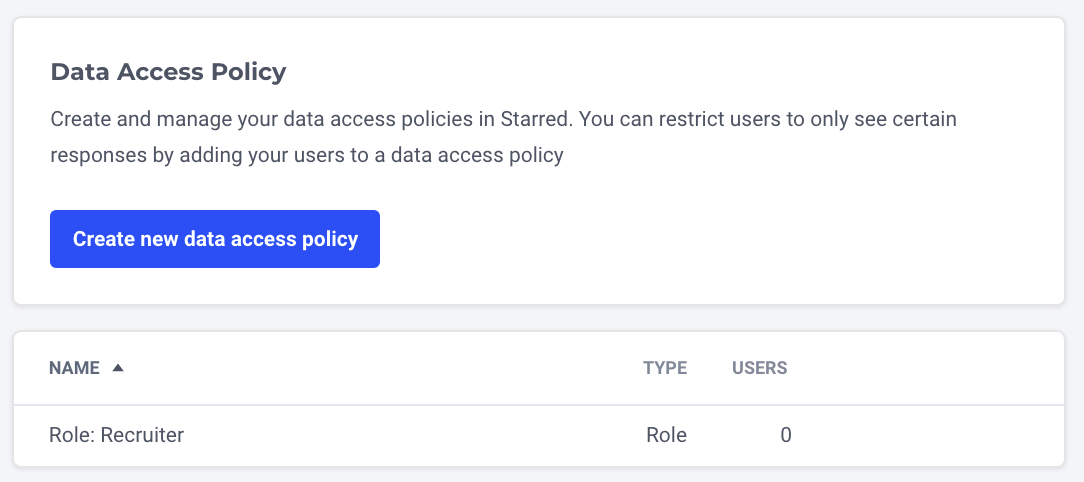1084x482 pixels.
Task: Click the Role type cell of Recruiter row
Action: [666, 435]
